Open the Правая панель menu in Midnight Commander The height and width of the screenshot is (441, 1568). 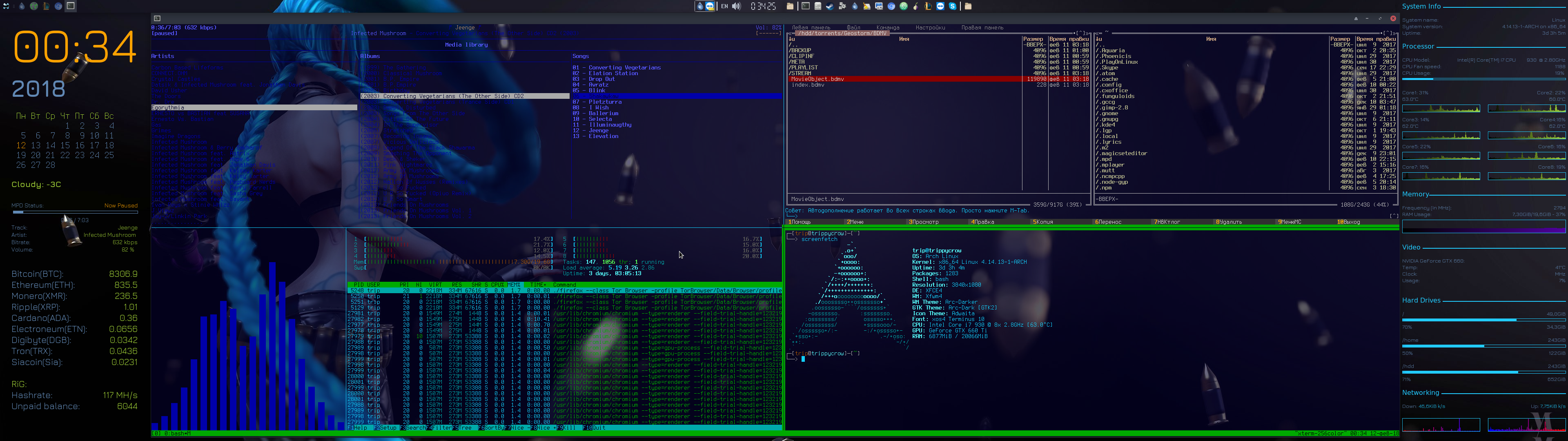983,27
